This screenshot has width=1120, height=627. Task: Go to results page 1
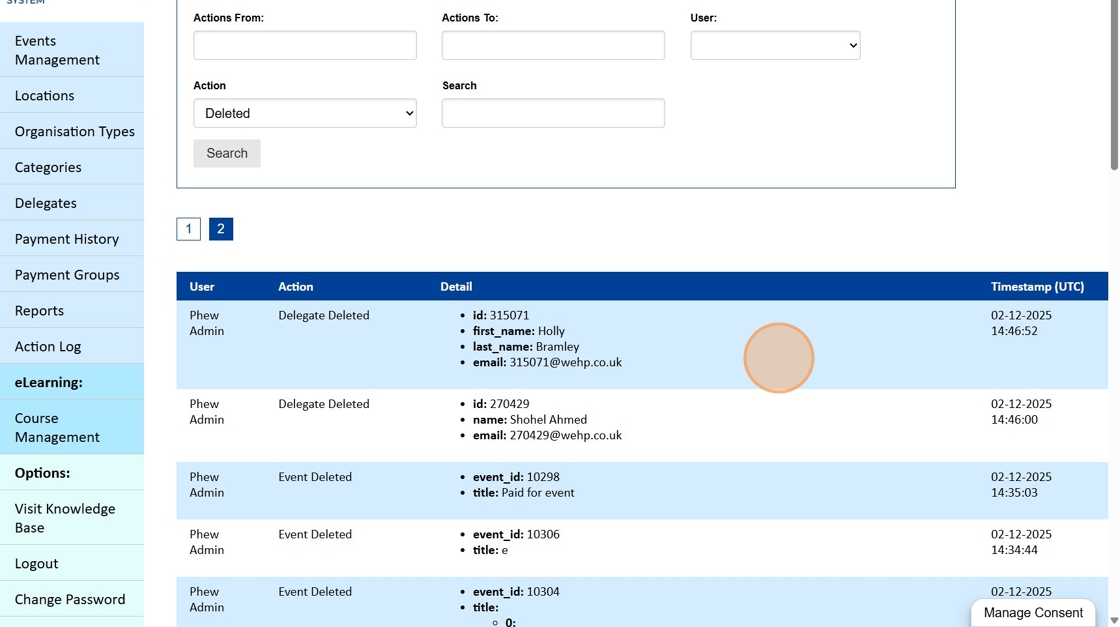click(188, 229)
